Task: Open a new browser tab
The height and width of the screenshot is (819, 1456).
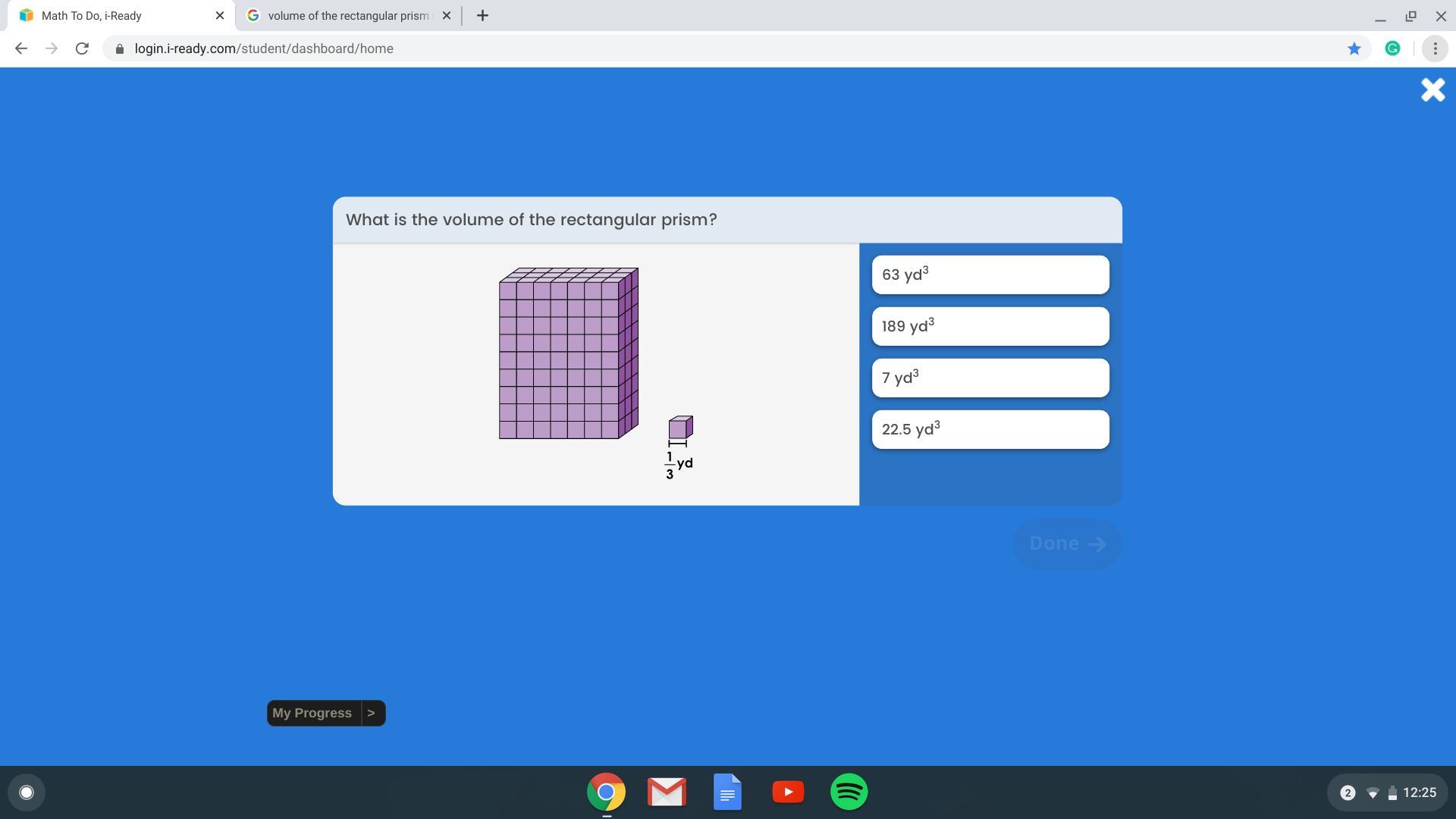Action: (482, 15)
